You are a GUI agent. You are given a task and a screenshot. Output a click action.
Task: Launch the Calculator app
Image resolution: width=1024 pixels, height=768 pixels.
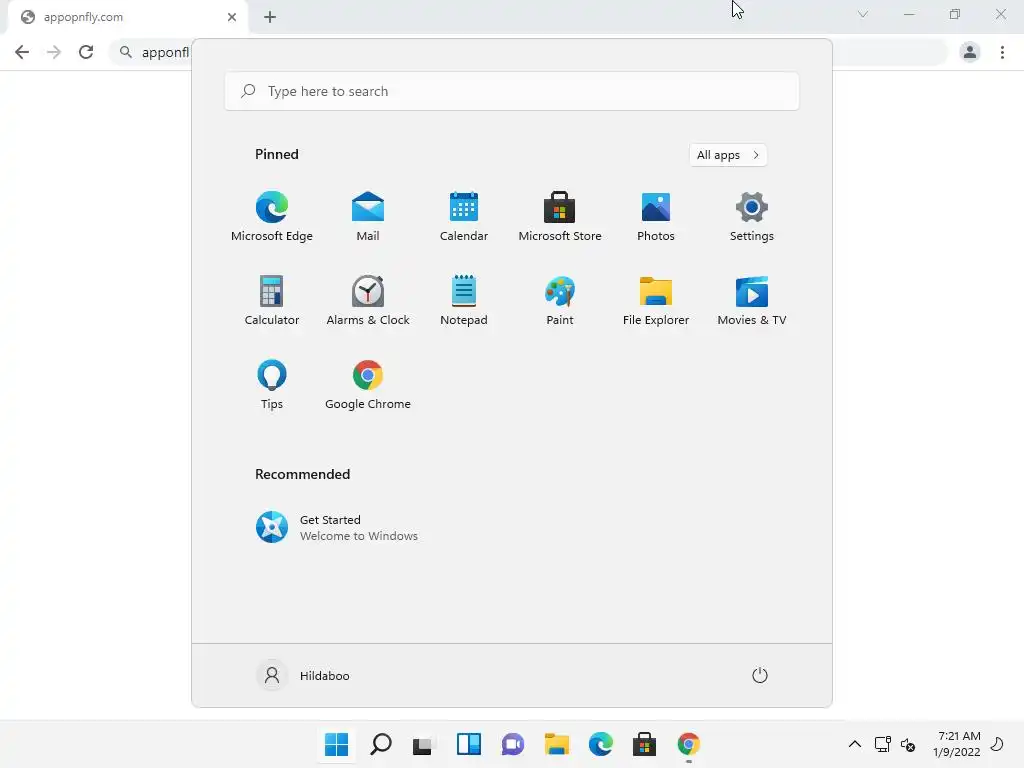[x=272, y=300]
